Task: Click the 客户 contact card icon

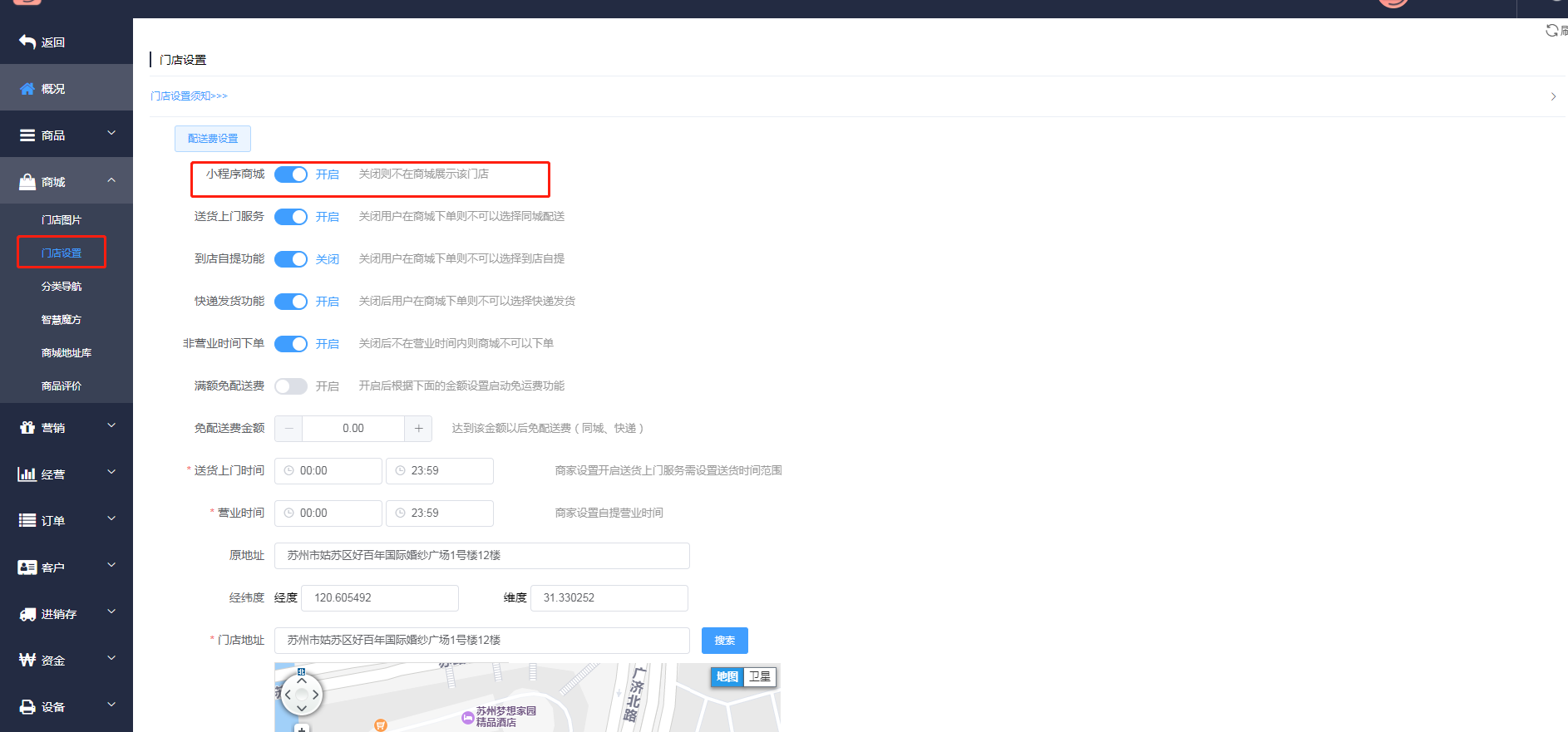Action: pyautogui.click(x=27, y=567)
